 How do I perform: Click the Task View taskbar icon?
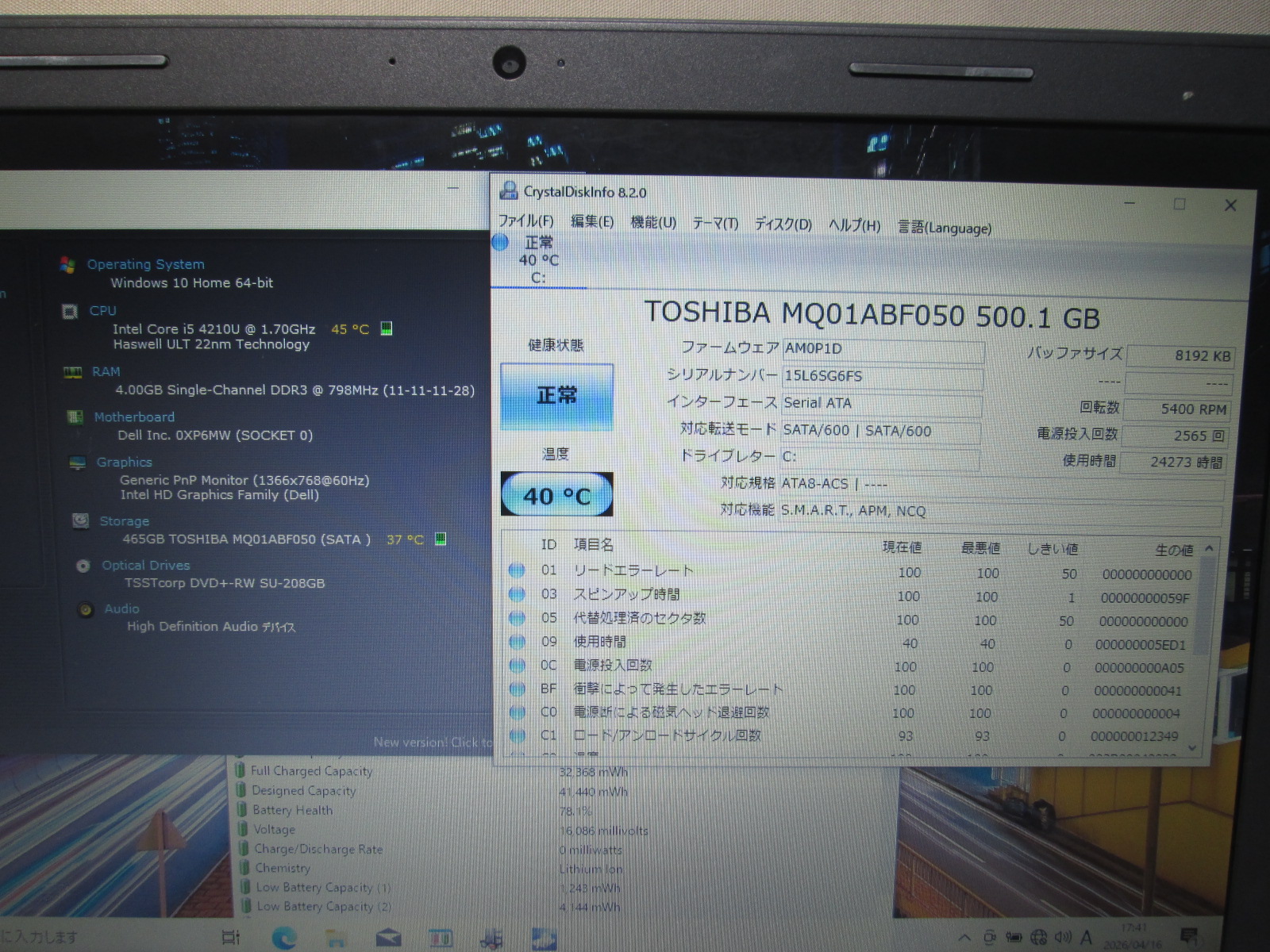click(x=230, y=939)
